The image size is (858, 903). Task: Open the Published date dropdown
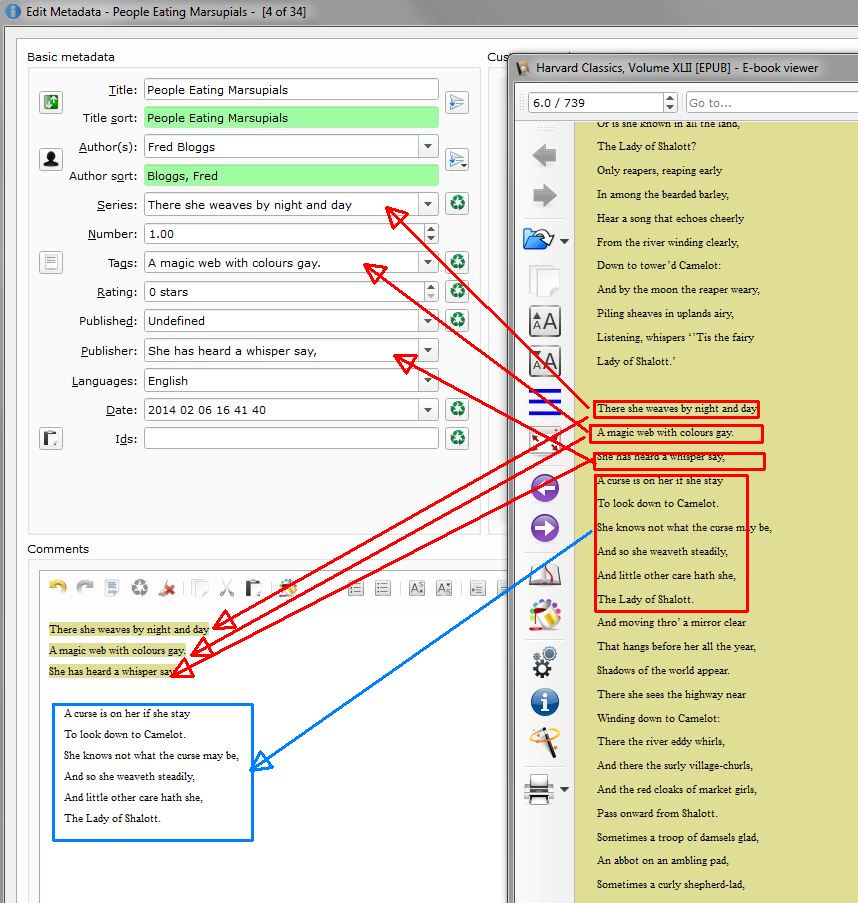(428, 320)
